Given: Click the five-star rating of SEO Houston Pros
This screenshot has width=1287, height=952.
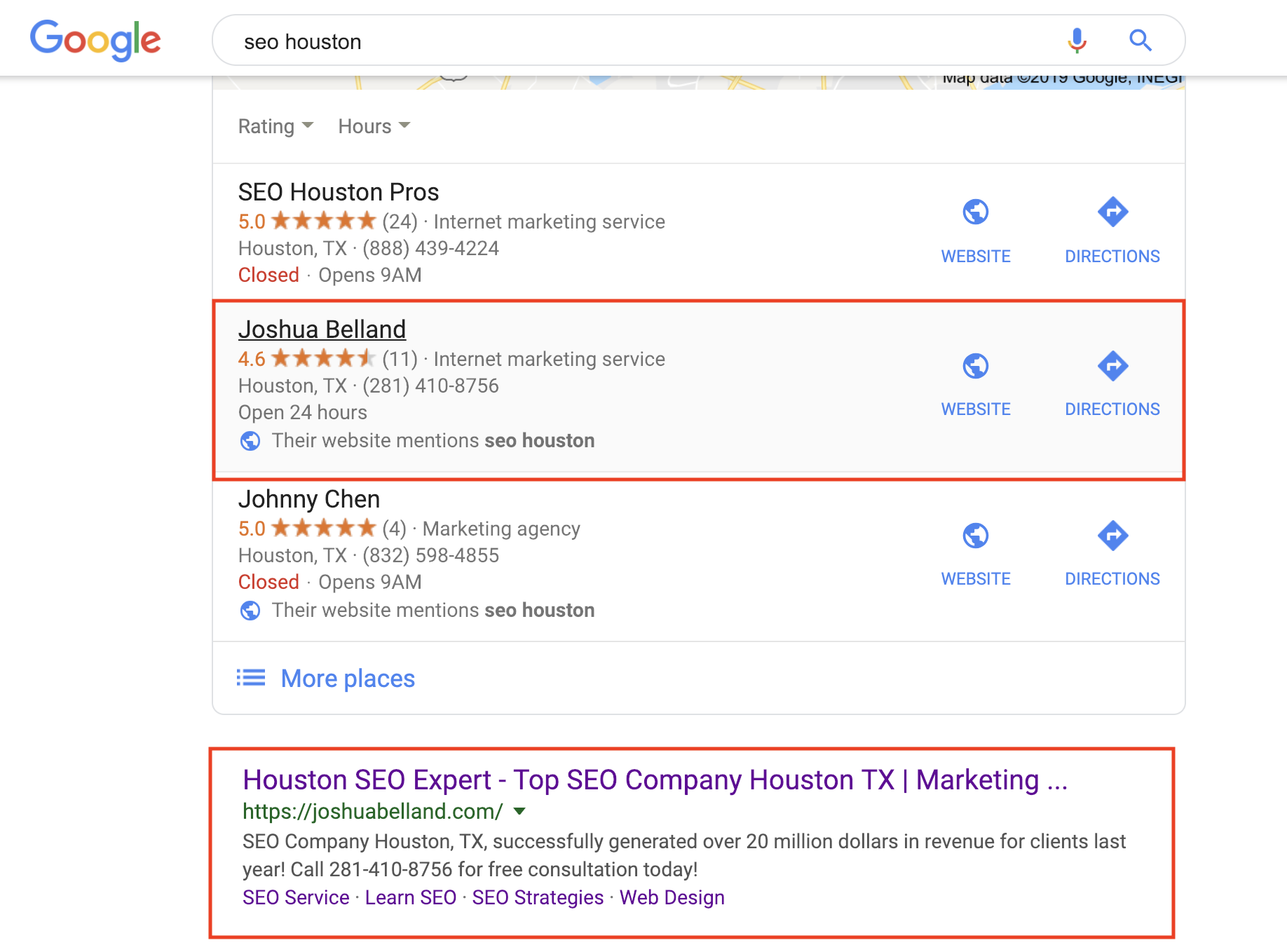Looking at the screenshot, I should click(323, 222).
